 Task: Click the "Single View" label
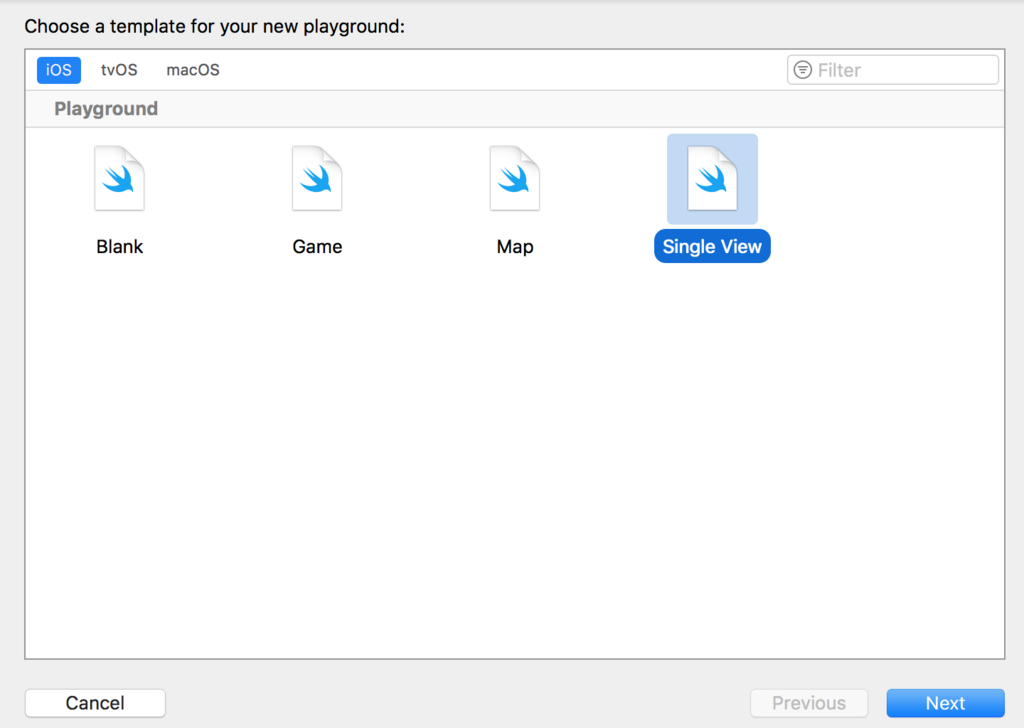click(x=712, y=246)
